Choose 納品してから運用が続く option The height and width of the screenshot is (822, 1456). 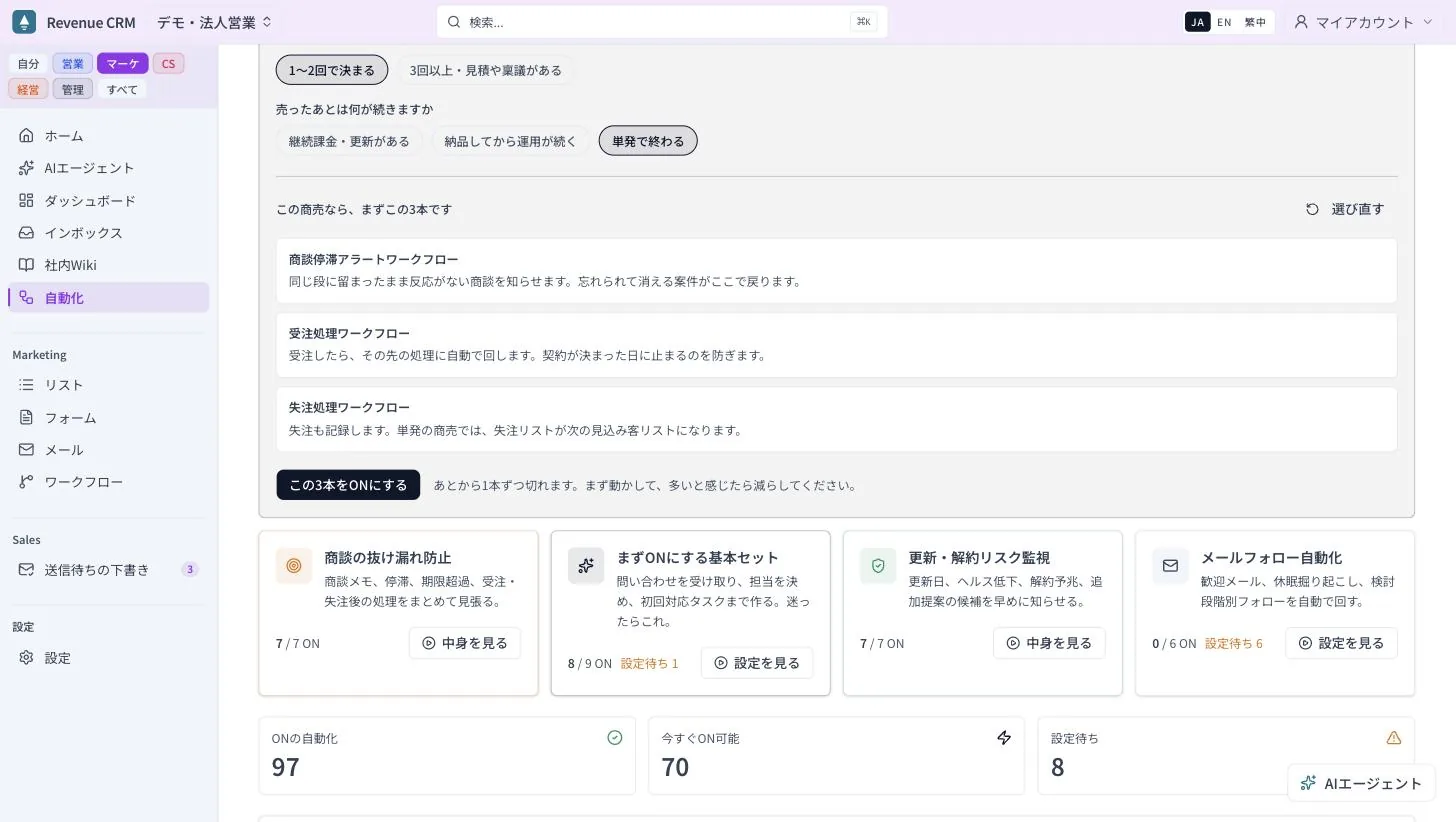[511, 141]
